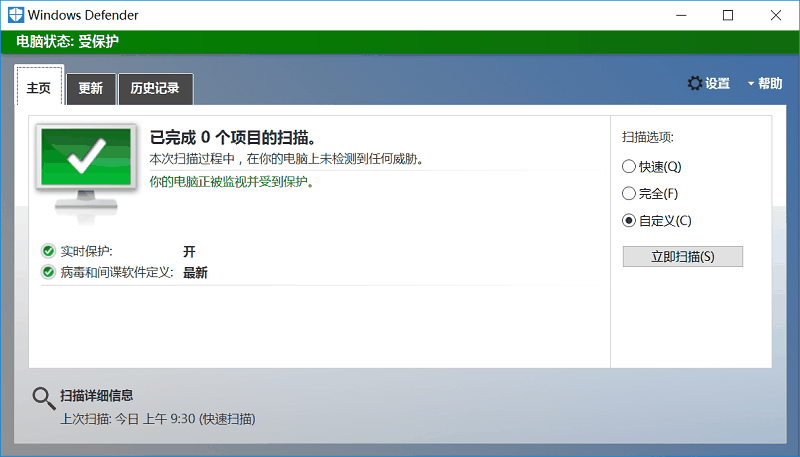Click the magnifying glass icon for 扫描详细信息
The image size is (800, 457).
point(44,398)
